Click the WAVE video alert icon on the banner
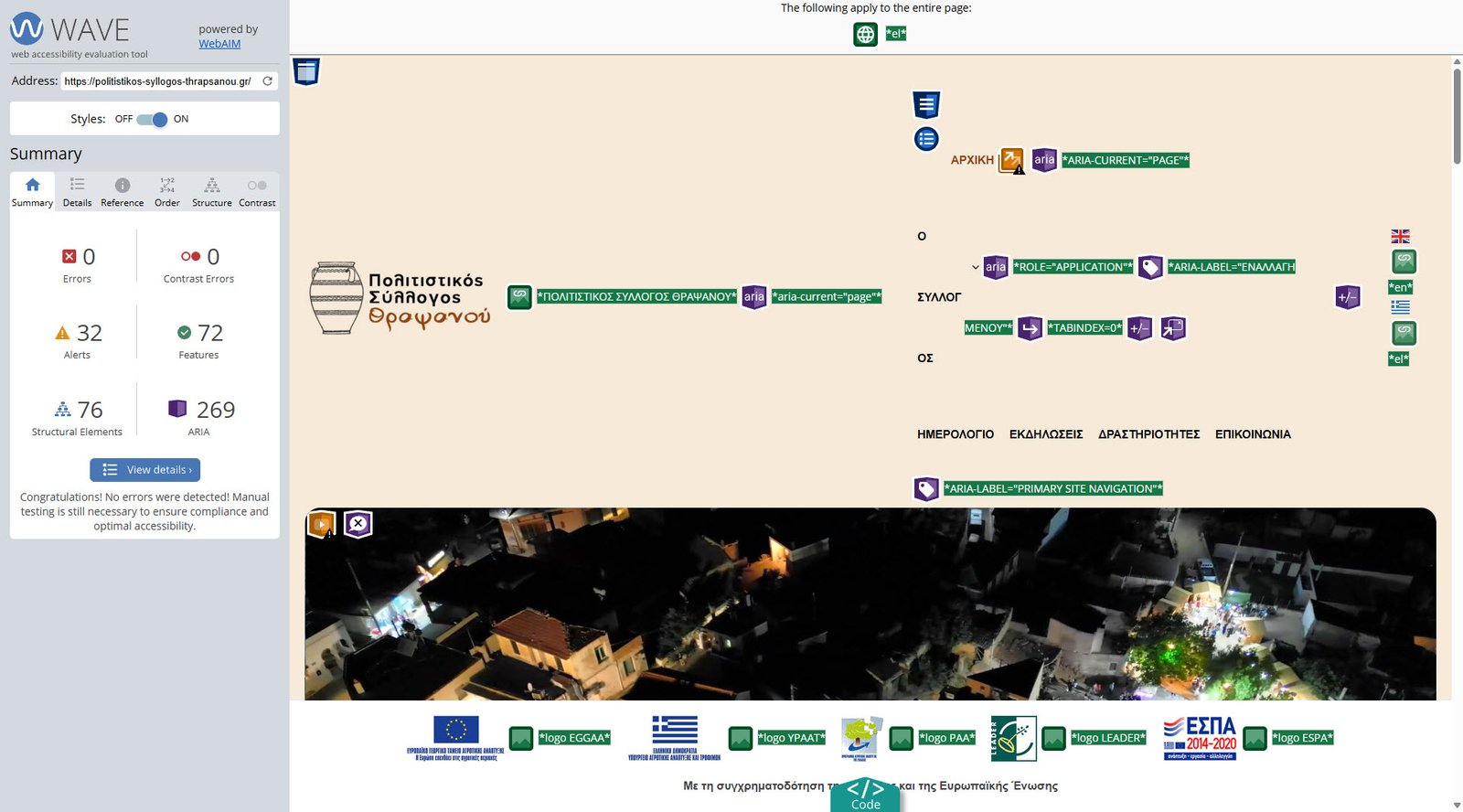 pyautogui.click(x=321, y=525)
